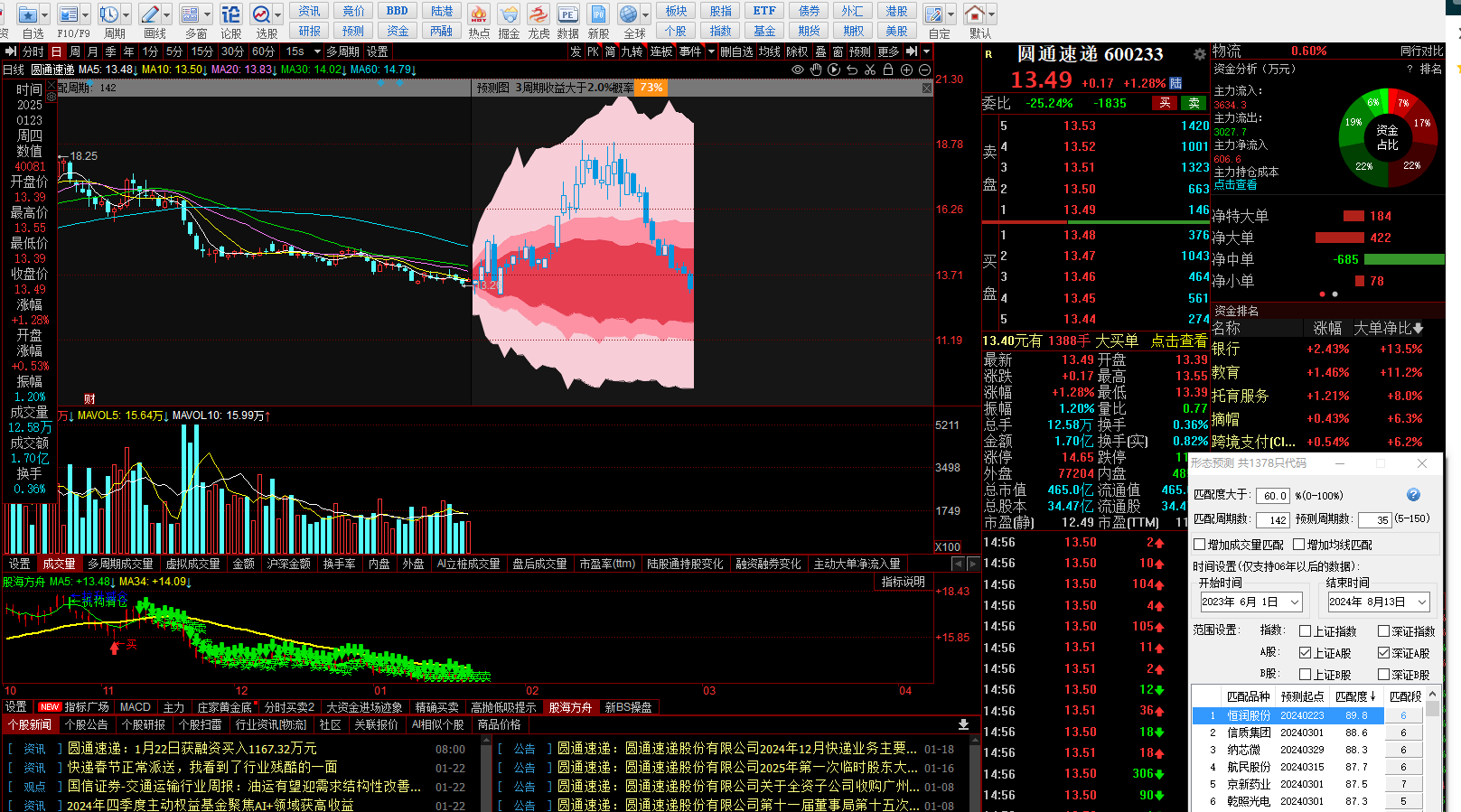
Task: Switch to the MACD indicator tab
Action: [136, 707]
